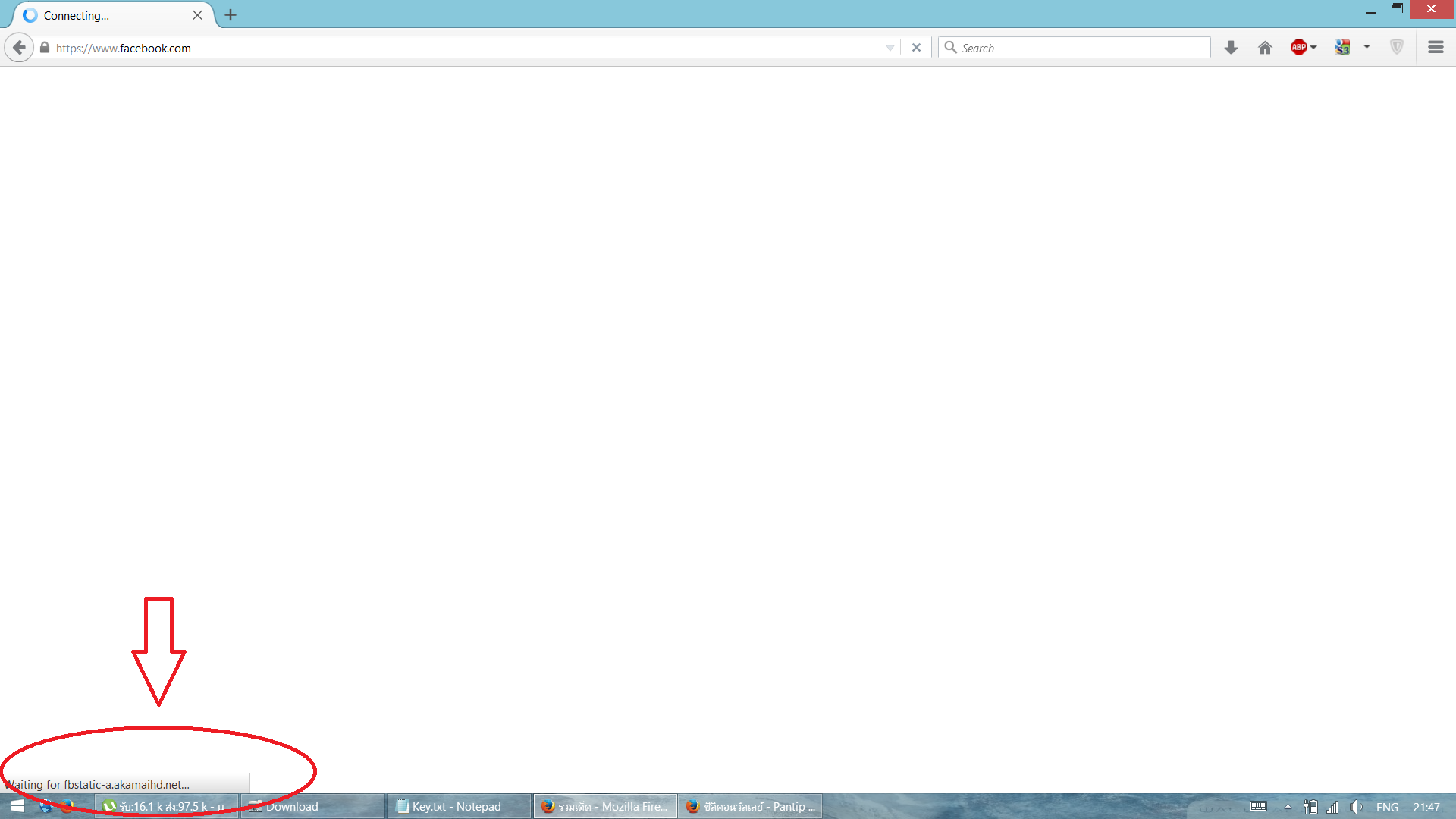Minimize the Firefox window
The image size is (1456, 819).
click(x=1370, y=10)
